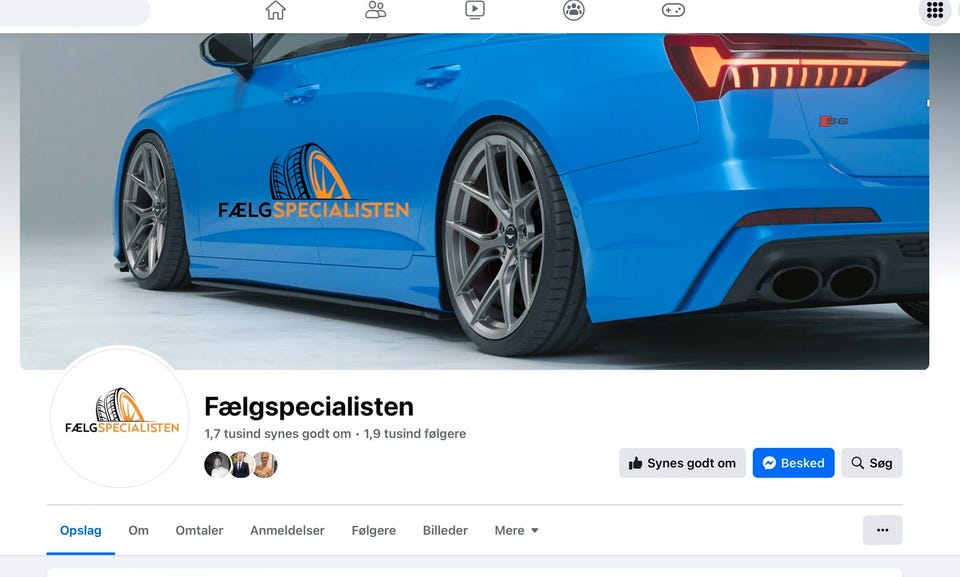Open the Fælgspecialisten profile picture
The width and height of the screenshot is (960, 577).
[120, 417]
